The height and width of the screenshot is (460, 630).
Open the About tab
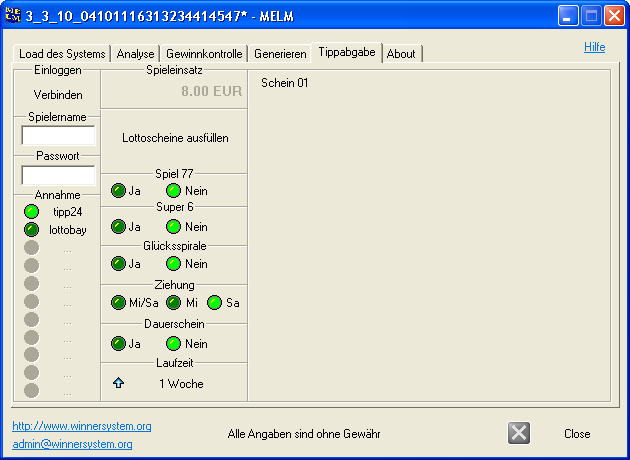[x=401, y=54]
